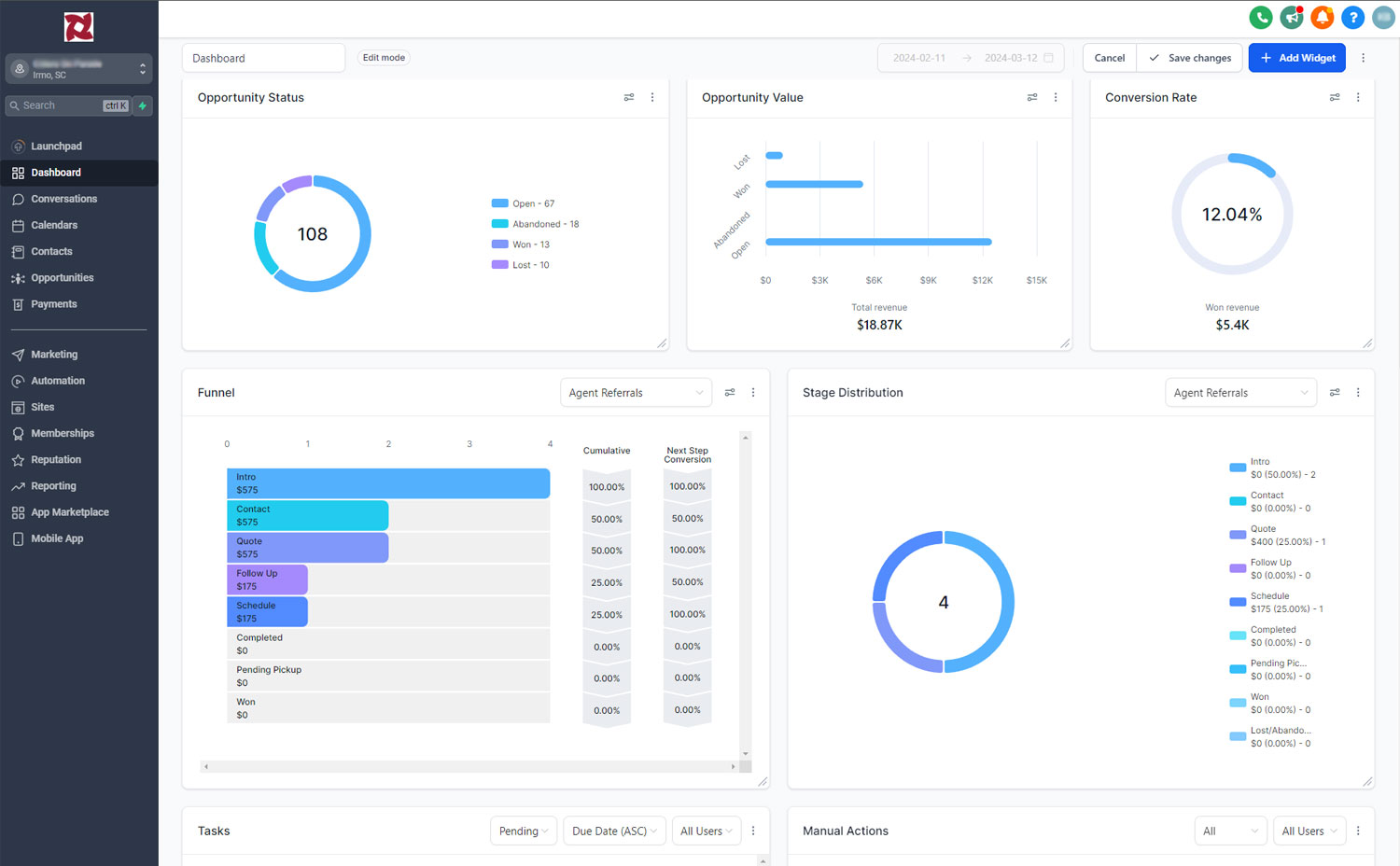Open dashboard header more options menu

tap(1364, 58)
